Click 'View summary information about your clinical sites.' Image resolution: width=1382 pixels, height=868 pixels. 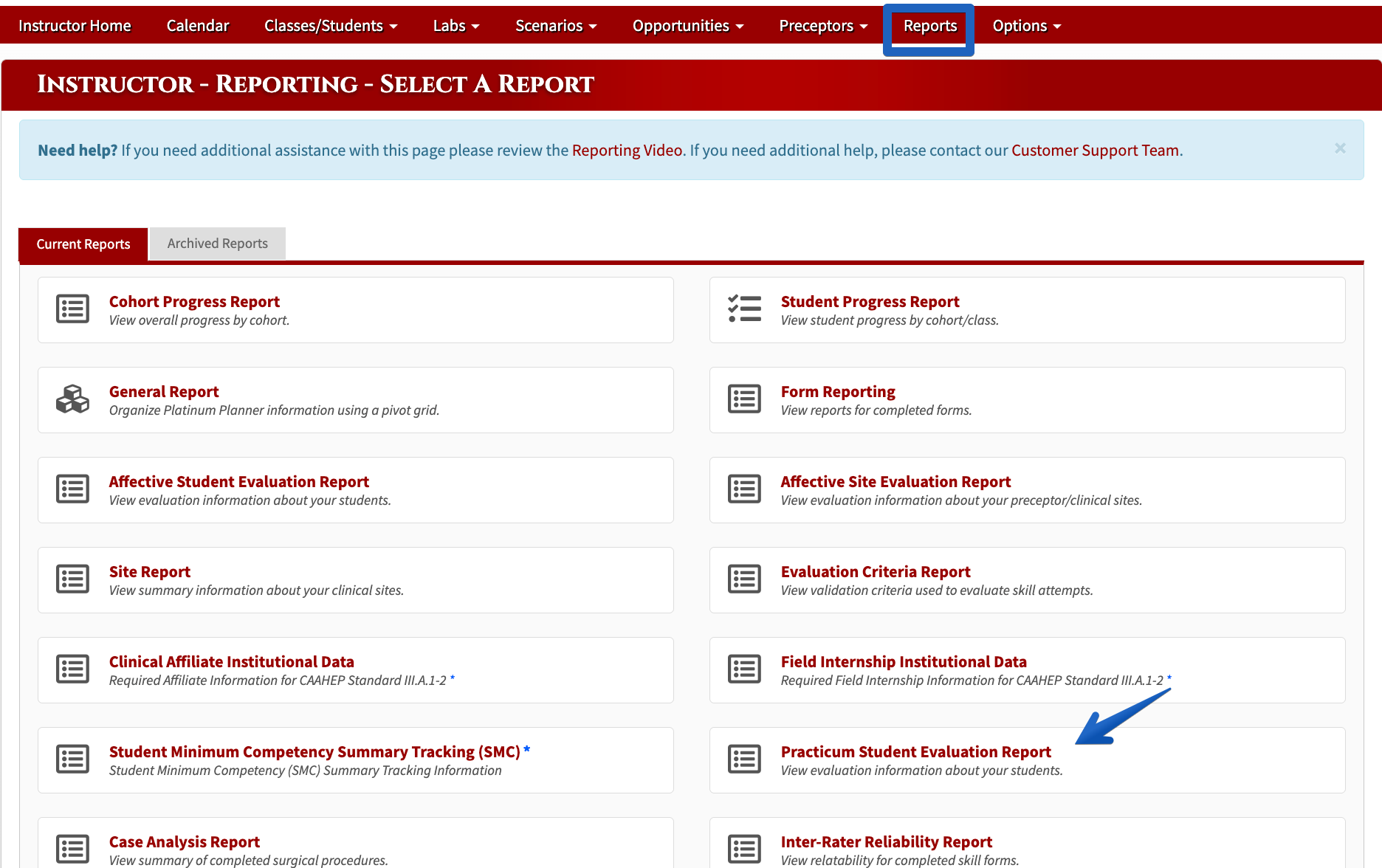[256, 590]
